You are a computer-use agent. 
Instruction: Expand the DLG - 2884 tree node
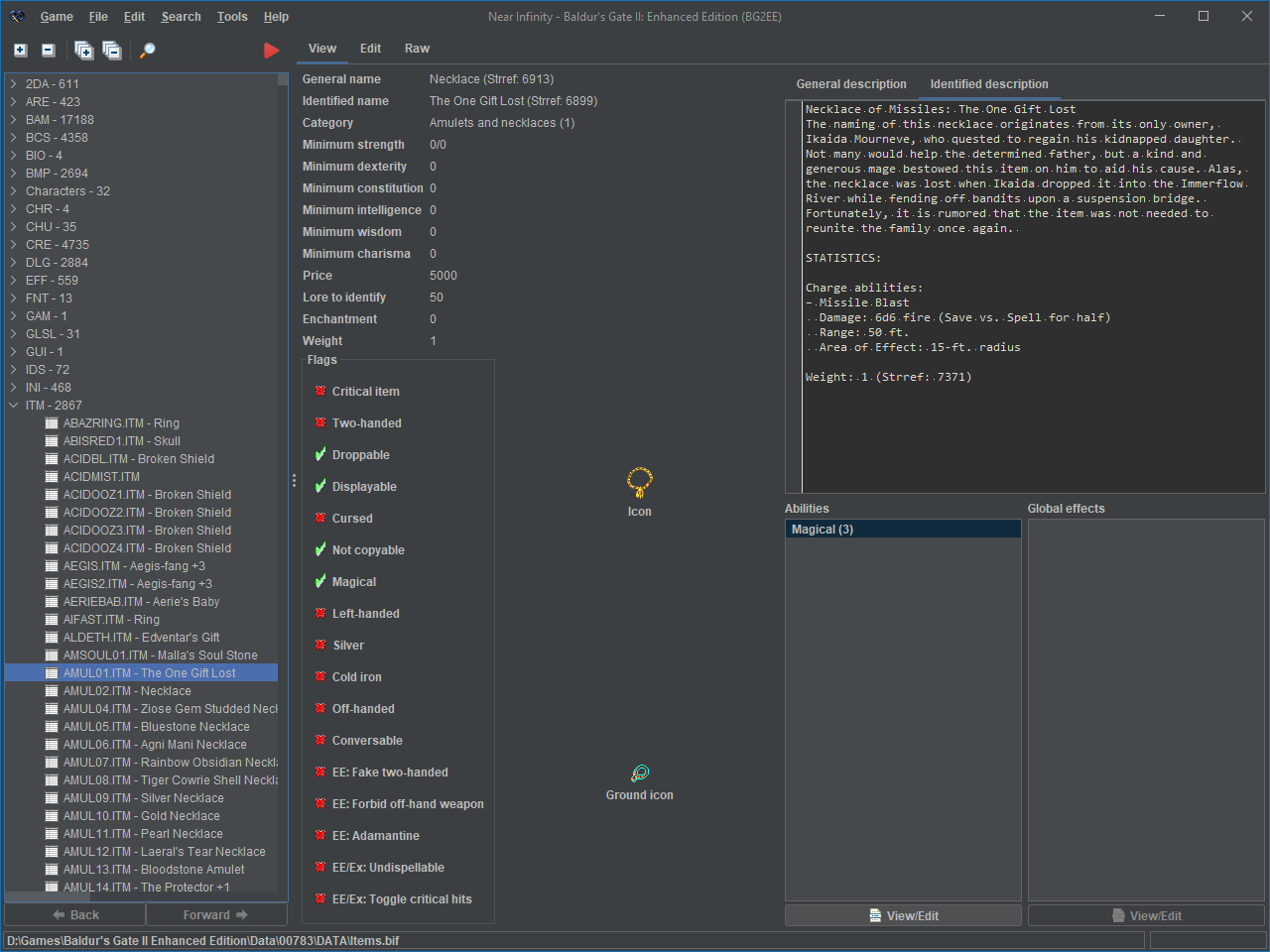coord(14,263)
